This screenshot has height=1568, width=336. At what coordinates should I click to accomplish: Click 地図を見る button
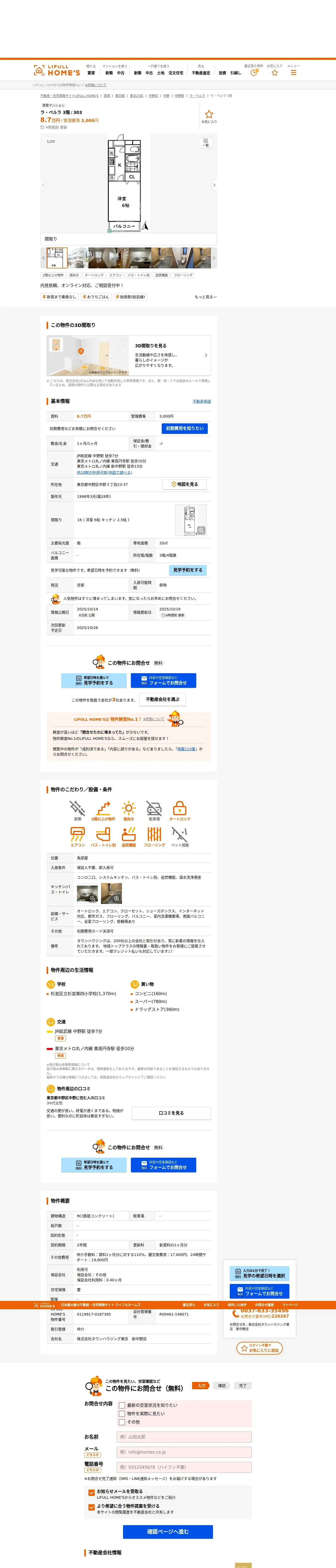coord(185,485)
